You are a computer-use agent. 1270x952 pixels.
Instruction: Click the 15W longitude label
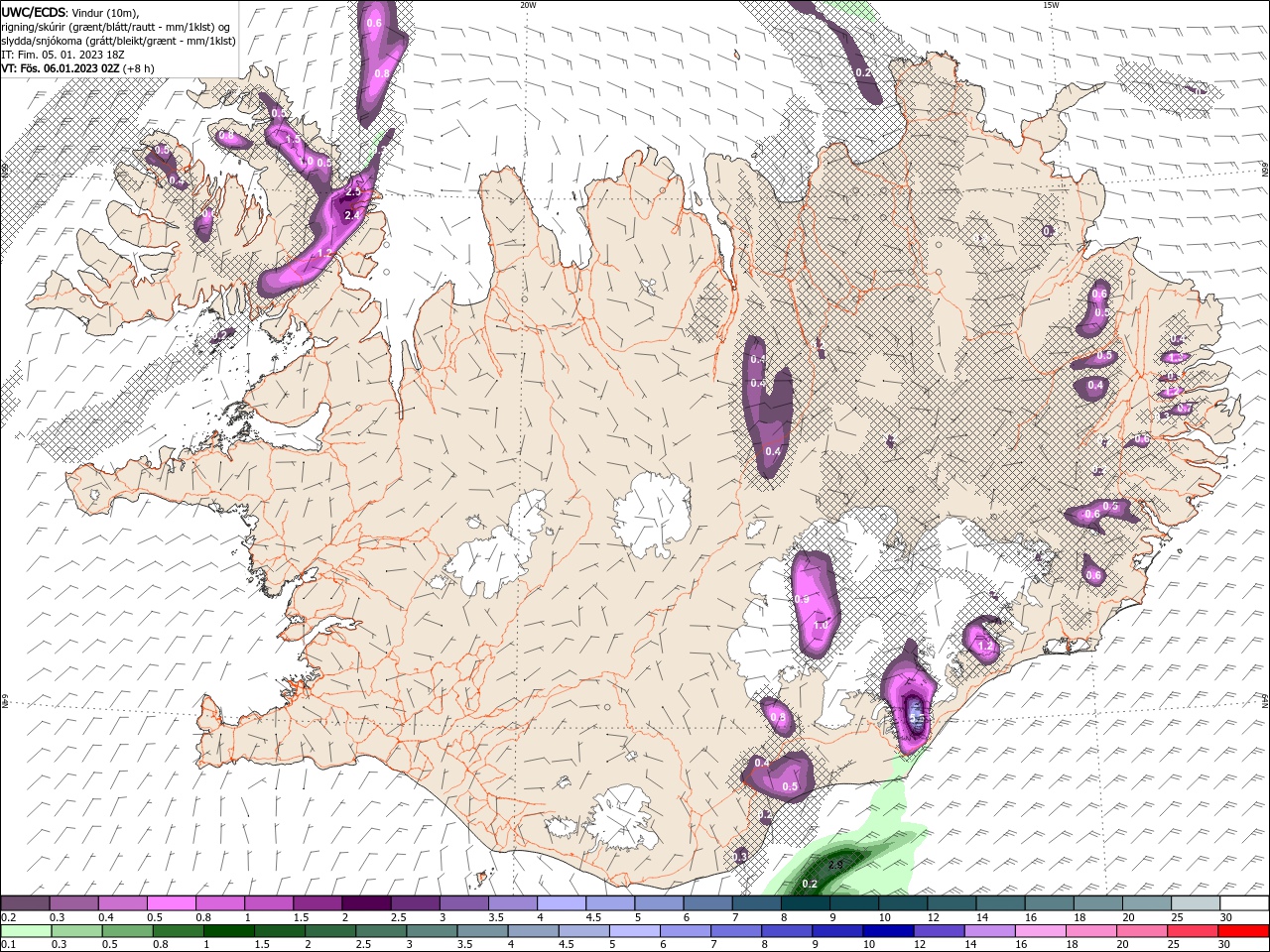pos(1051,5)
